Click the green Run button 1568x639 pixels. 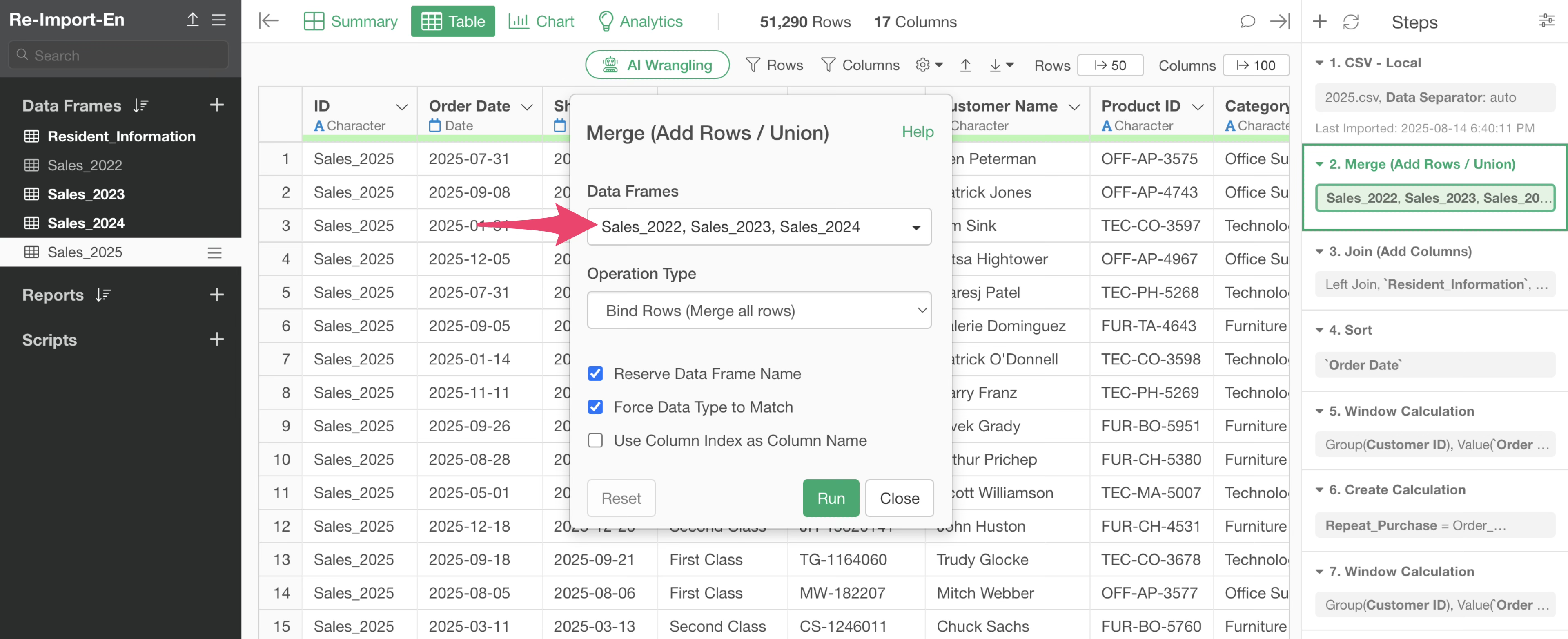click(x=830, y=498)
